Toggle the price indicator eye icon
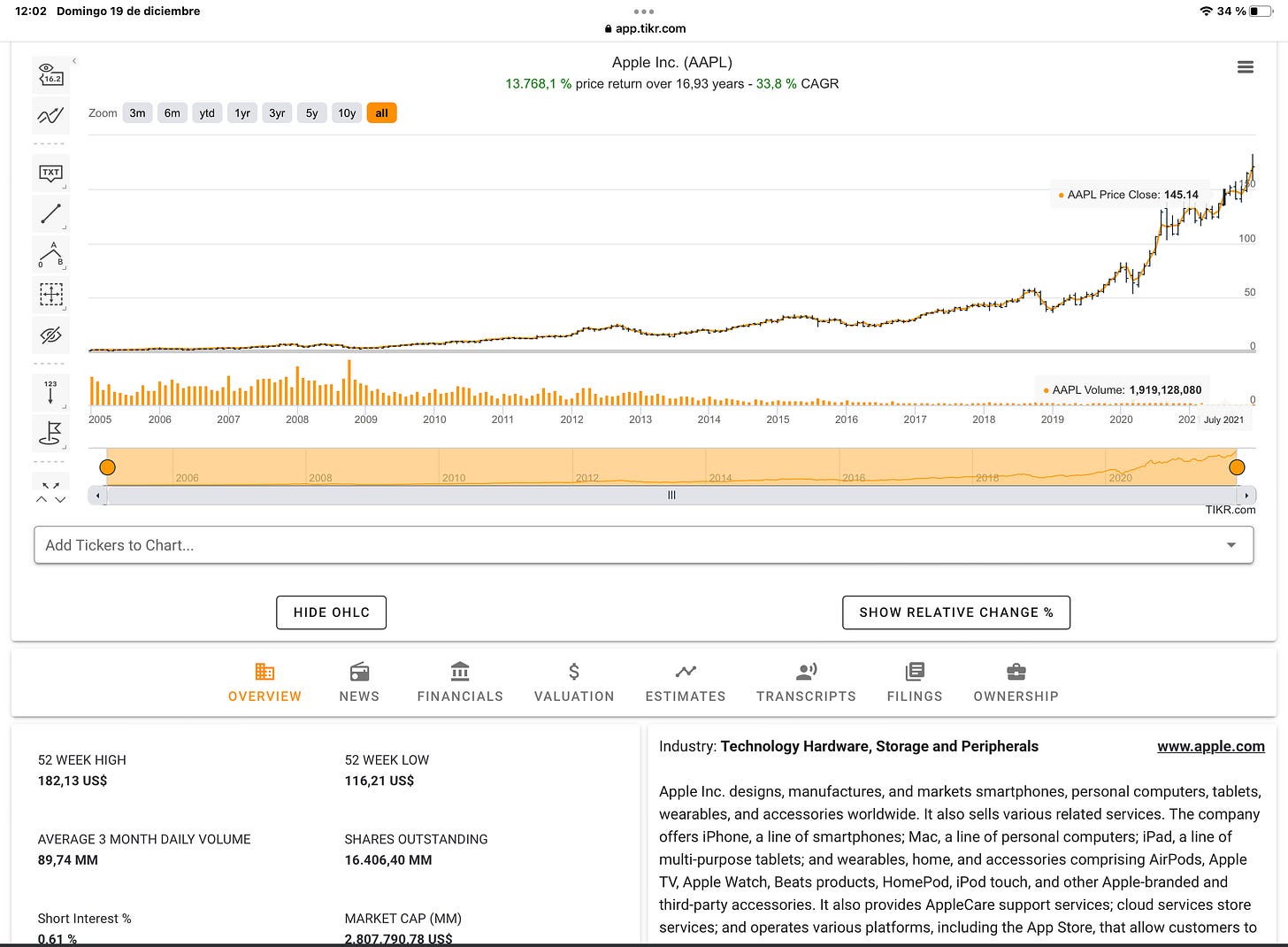 51,74
